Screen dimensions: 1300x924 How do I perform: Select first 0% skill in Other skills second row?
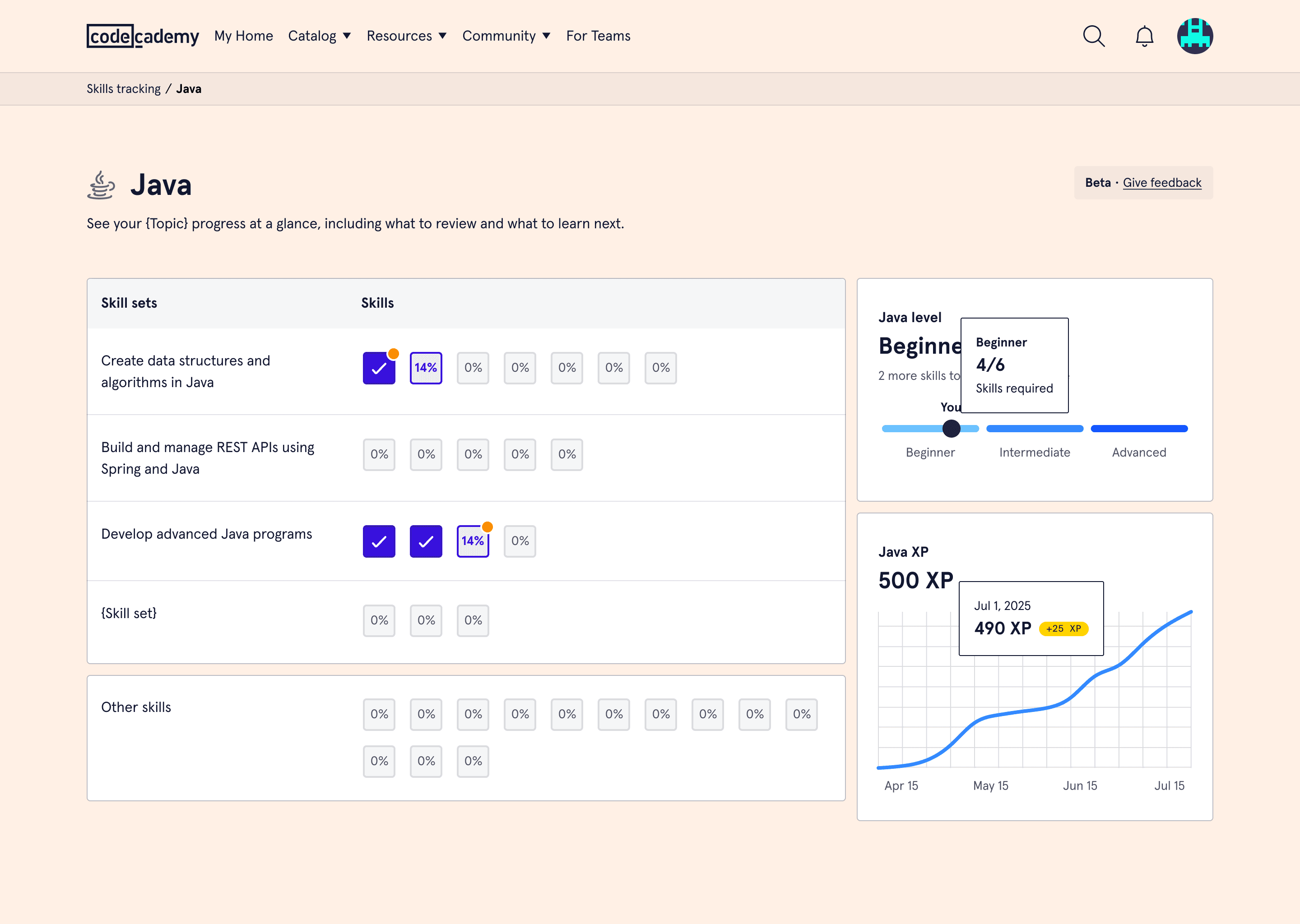(x=379, y=761)
